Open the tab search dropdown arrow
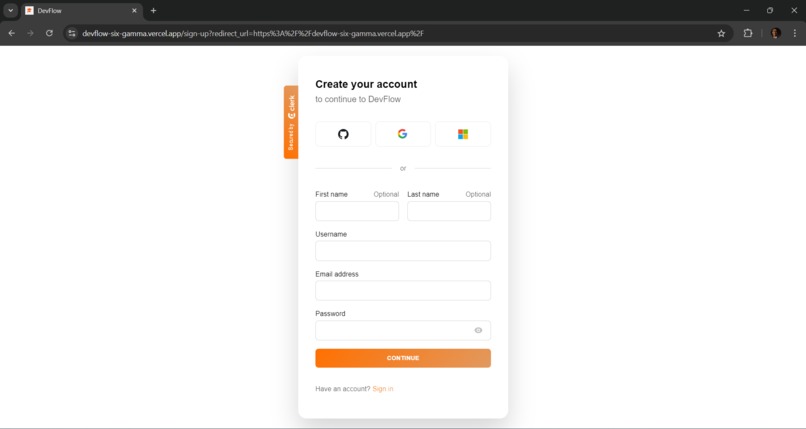Viewport: 806px width, 429px height. 10,10
